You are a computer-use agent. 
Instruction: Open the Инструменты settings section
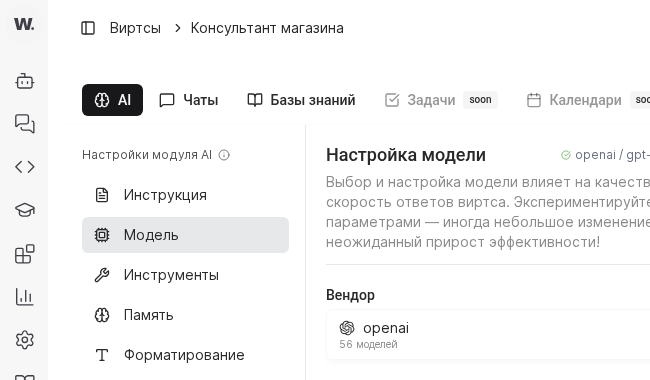pos(185,275)
